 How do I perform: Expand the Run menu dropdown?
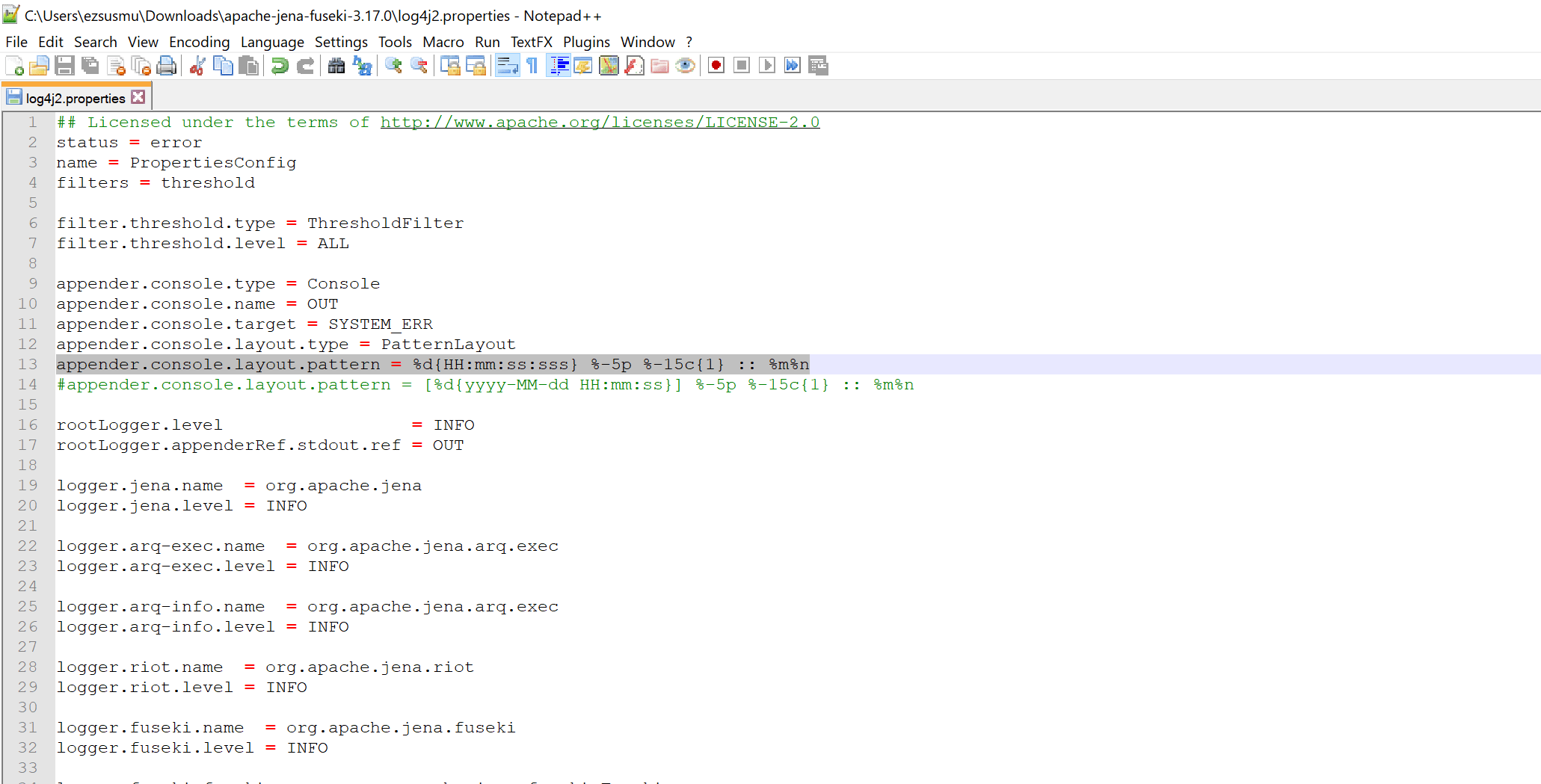click(x=487, y=42)
